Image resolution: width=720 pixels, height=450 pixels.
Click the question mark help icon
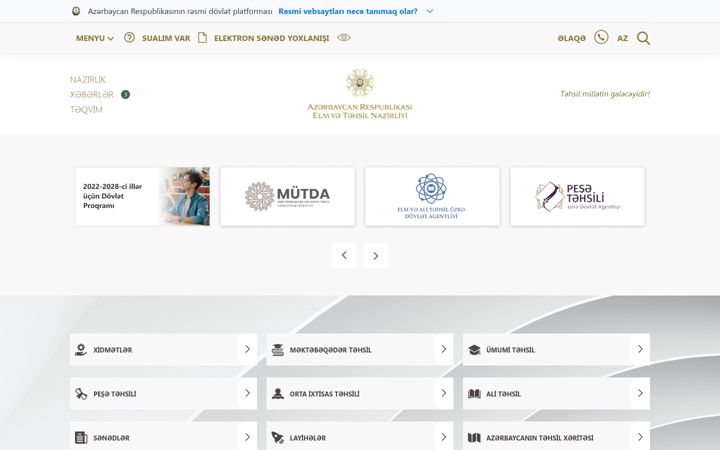point(129,38)
